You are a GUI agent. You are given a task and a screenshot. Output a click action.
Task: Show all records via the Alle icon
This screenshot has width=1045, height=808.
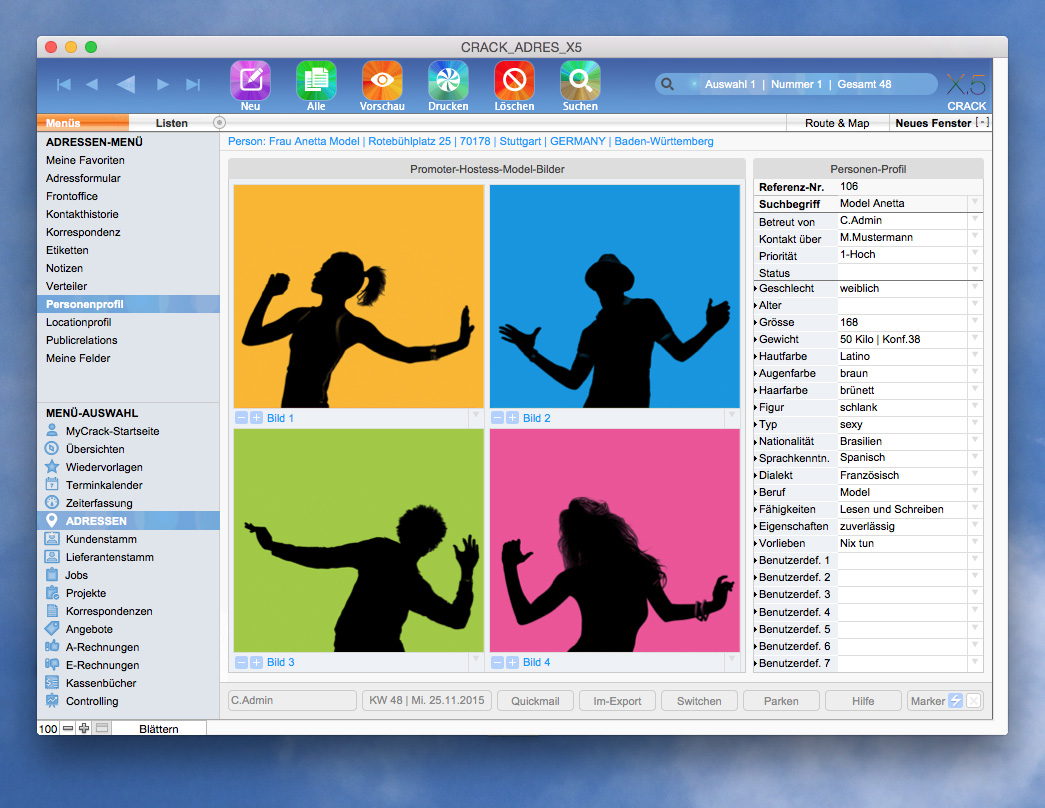pyautogui.click(x=316, y=83)
